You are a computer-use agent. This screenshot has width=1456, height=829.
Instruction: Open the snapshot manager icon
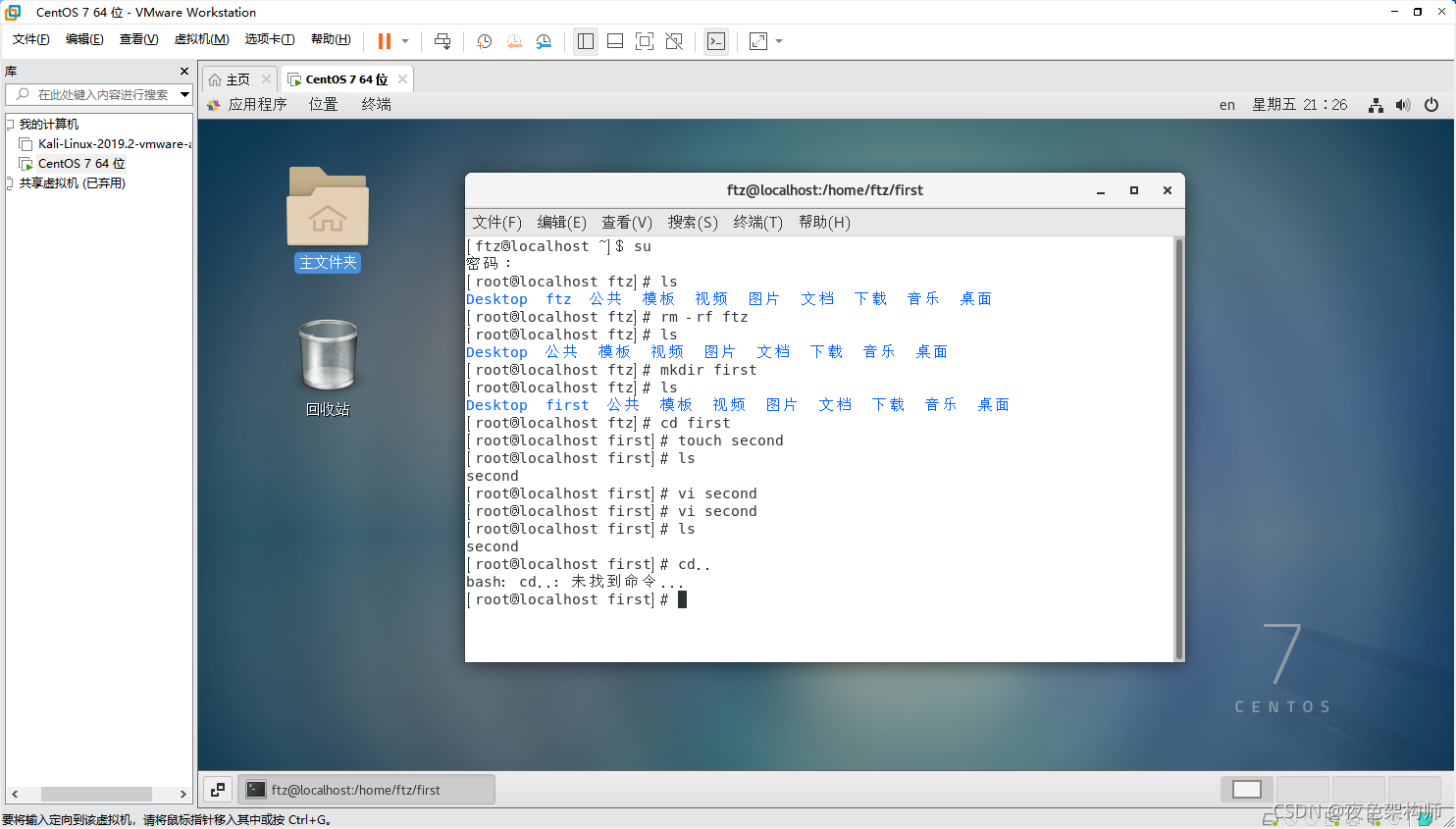[544, 41]
